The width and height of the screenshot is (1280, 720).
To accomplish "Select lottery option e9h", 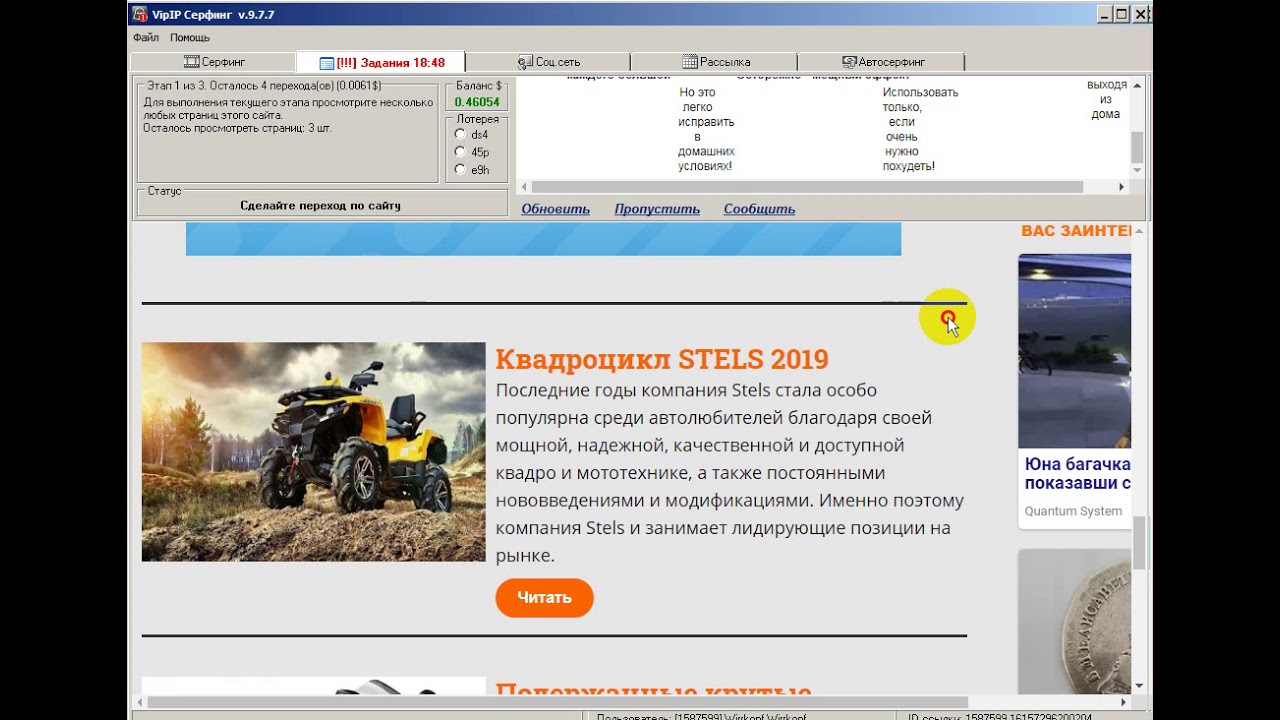I will coord(460,170).
